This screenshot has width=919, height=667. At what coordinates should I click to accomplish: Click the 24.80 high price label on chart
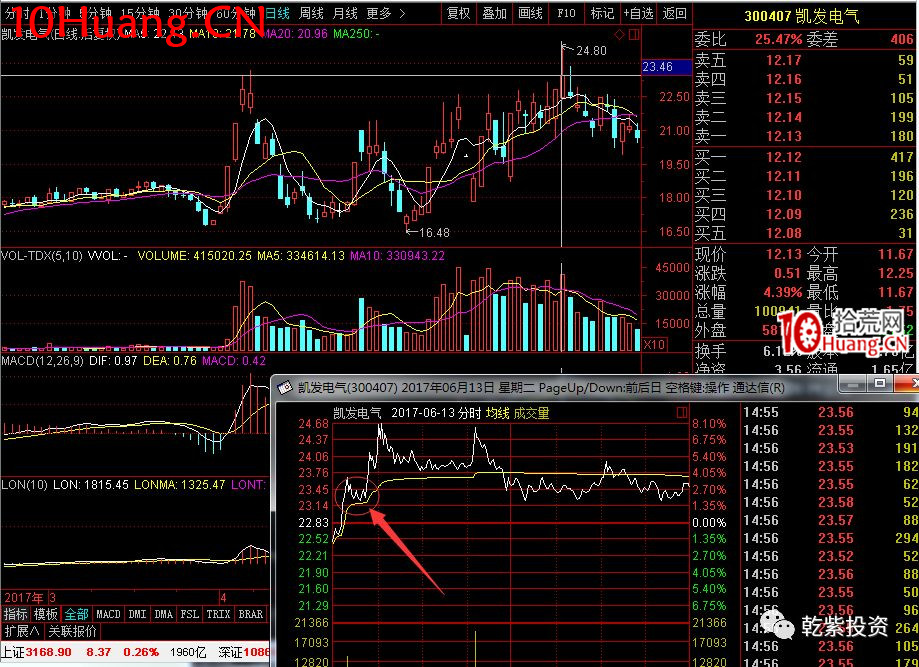tap(591, 51)
